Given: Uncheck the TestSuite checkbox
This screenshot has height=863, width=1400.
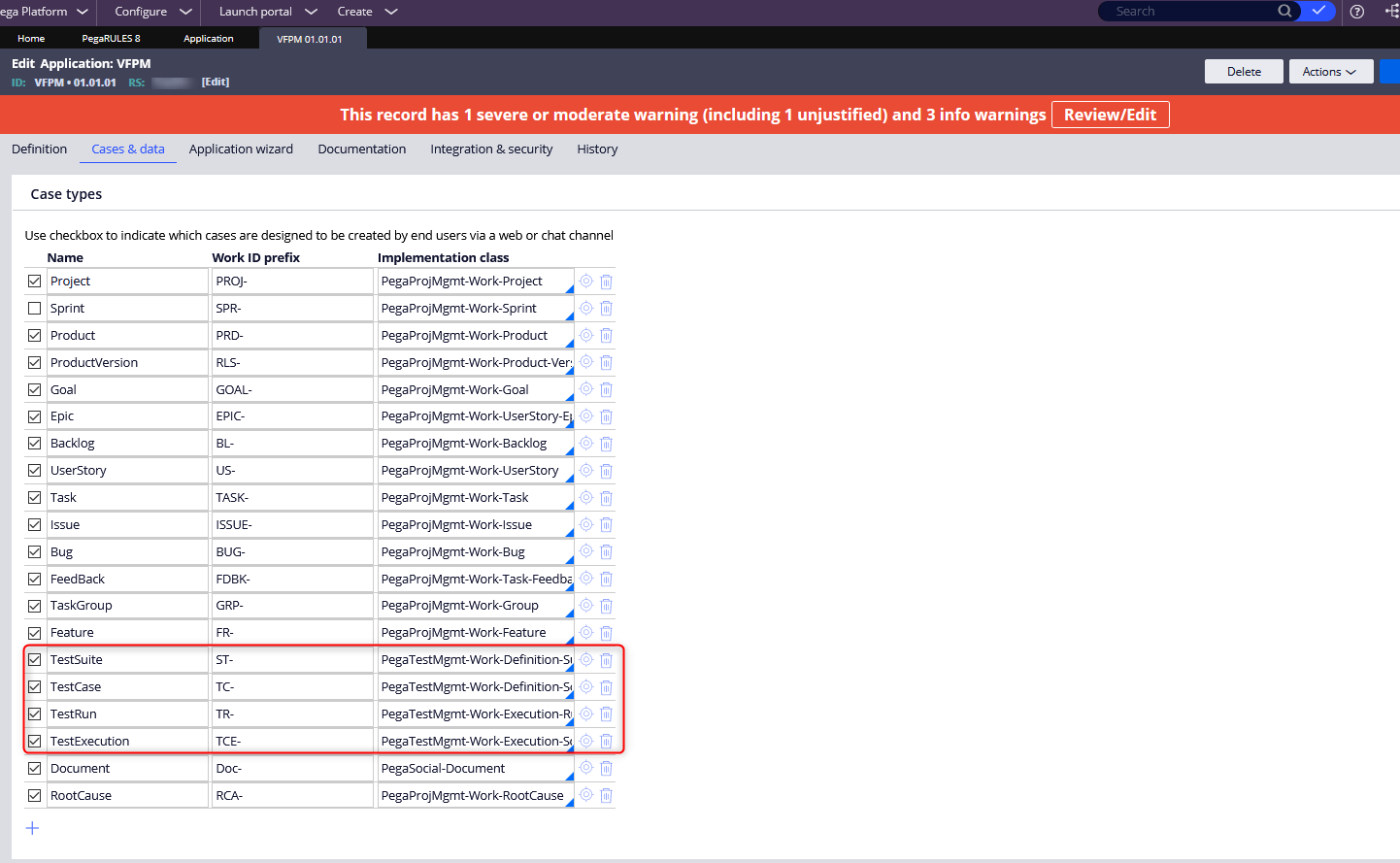Looking at the screenshot, I should point(35,660).
